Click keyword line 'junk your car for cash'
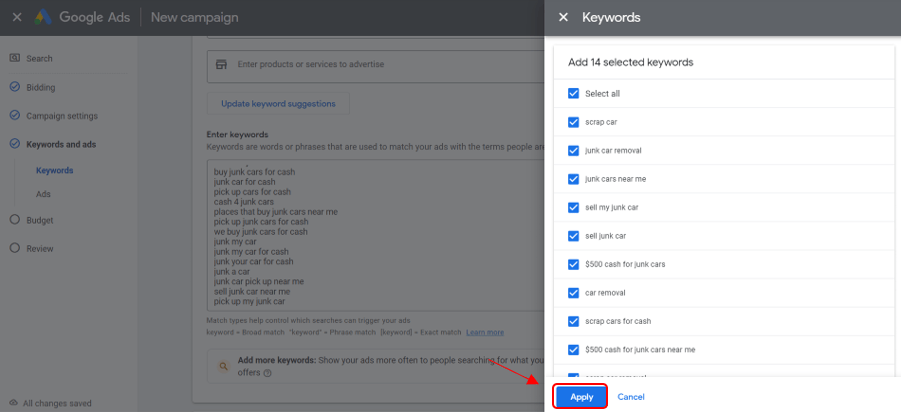The height and width of the screenshot is (412, 901). (253, 261)
